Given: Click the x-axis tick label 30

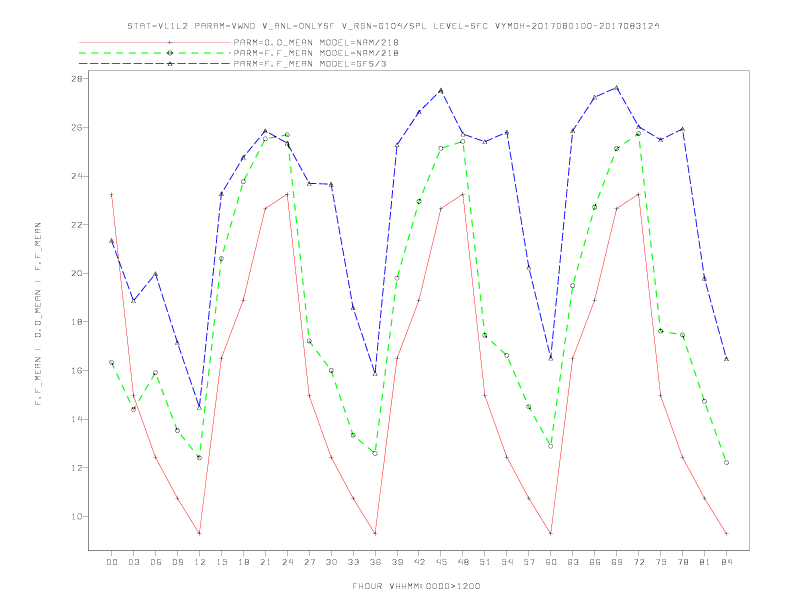Looking at the screenshot, I should (x=331, y=562).
